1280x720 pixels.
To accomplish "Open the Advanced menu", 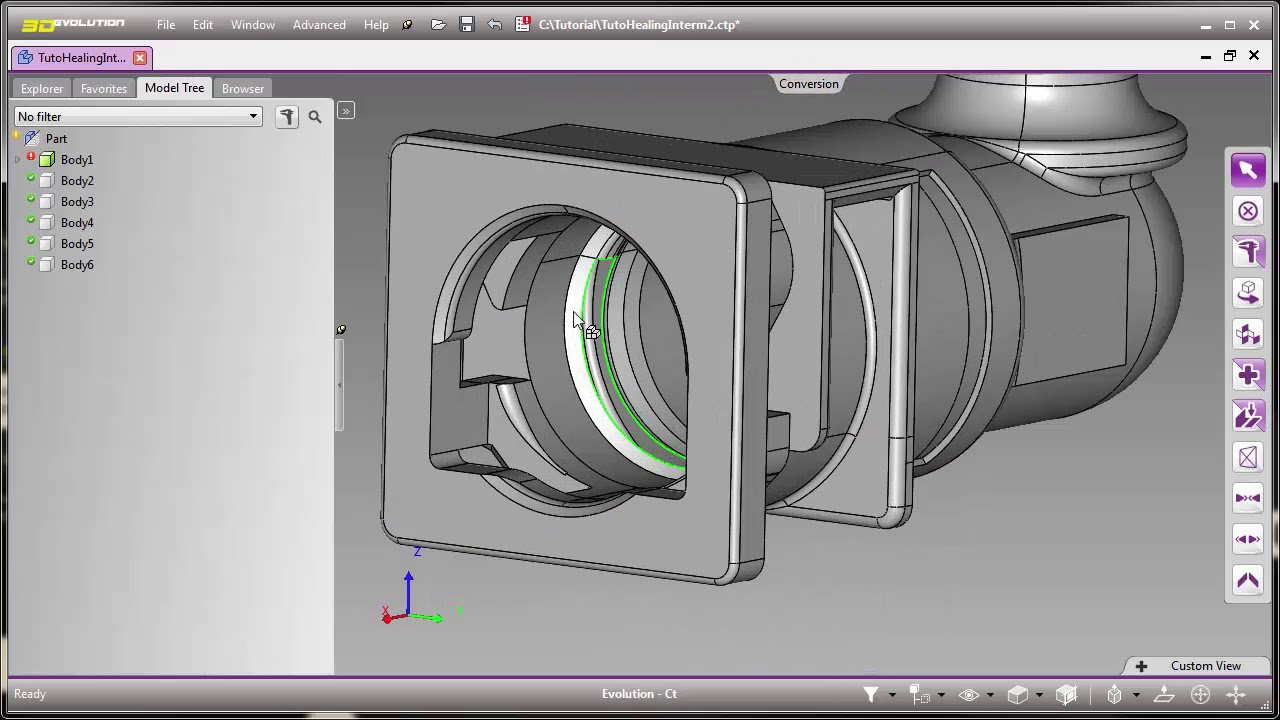I will 319,25.
